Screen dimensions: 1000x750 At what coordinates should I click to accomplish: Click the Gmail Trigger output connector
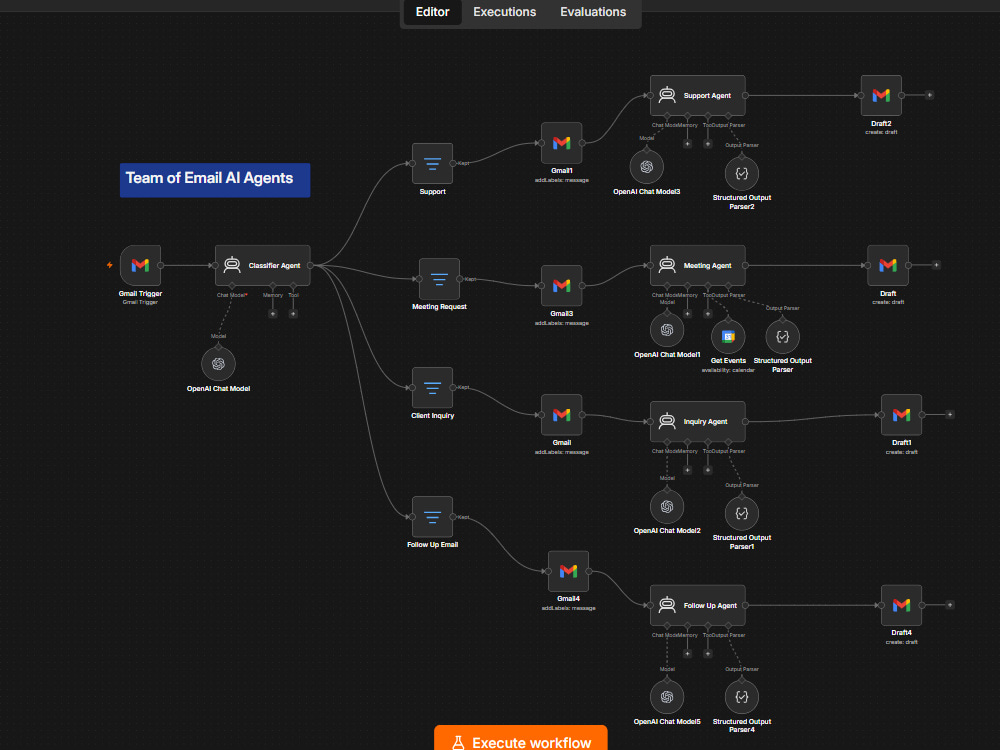click(161, 265)
